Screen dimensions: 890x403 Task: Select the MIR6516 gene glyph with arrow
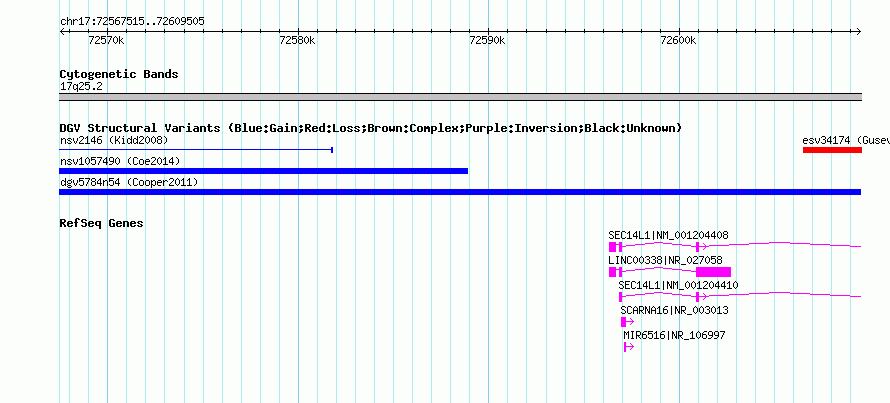628,347
